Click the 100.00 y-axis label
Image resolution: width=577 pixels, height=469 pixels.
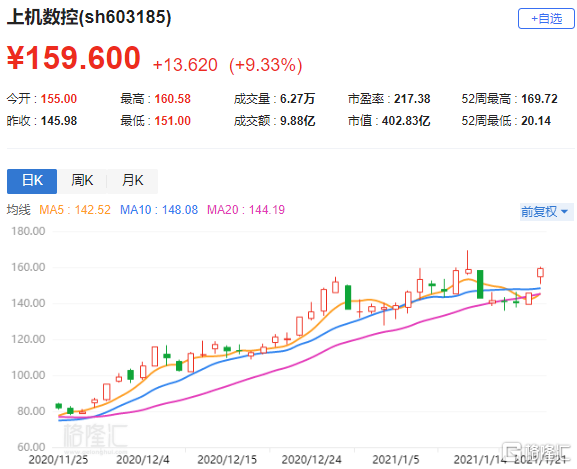[x=28, y=375]
